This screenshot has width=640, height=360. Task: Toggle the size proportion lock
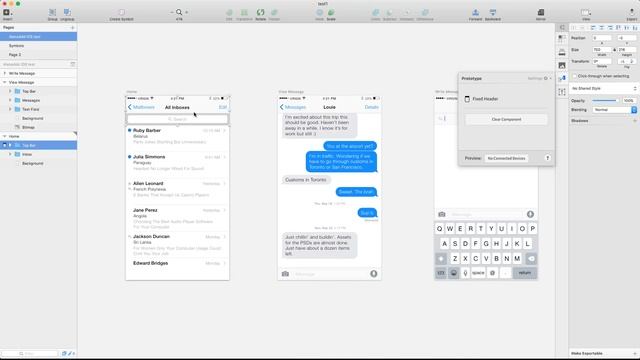614,50
